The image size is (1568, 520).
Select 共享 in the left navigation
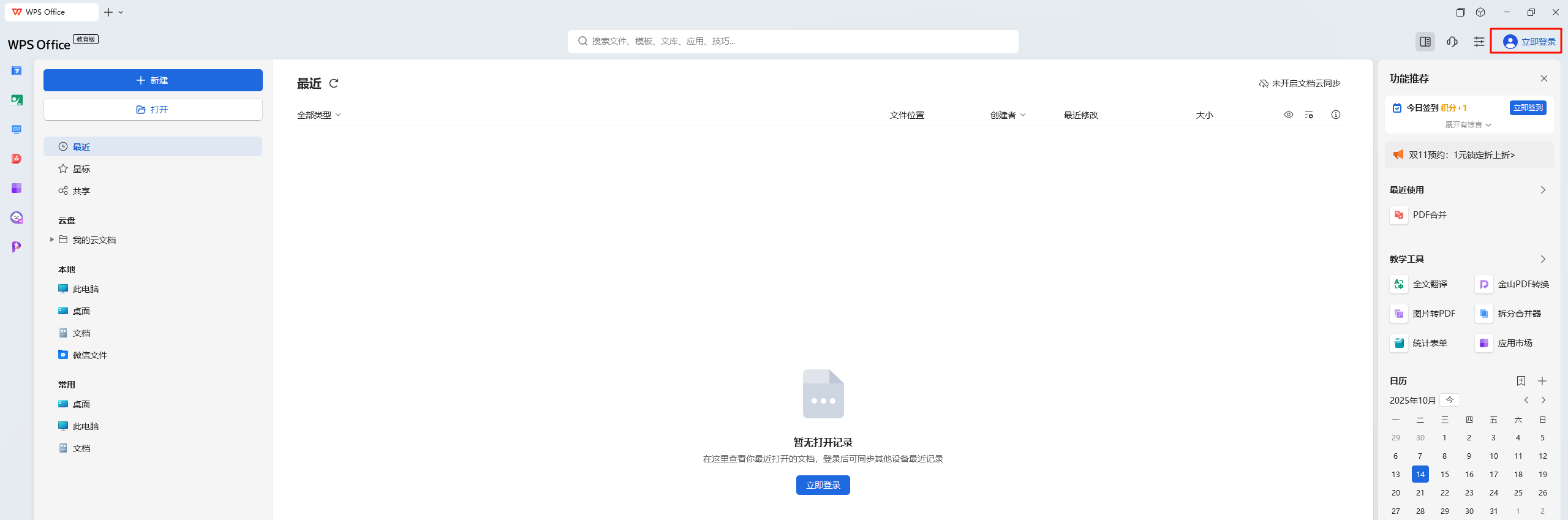tap(81, 191)
